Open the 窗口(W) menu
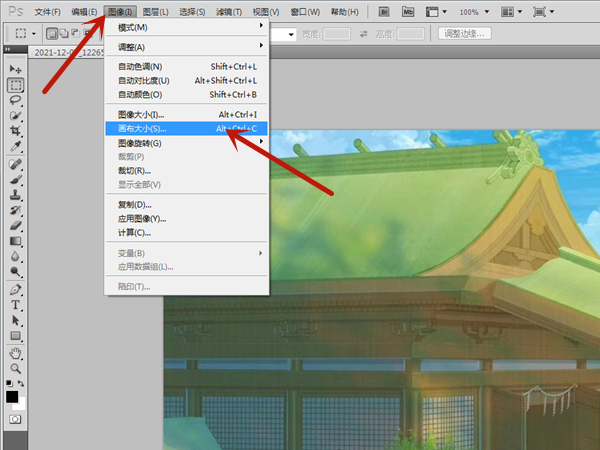The height and width of the screenshot is (450, 600). [x=305, y=12]
